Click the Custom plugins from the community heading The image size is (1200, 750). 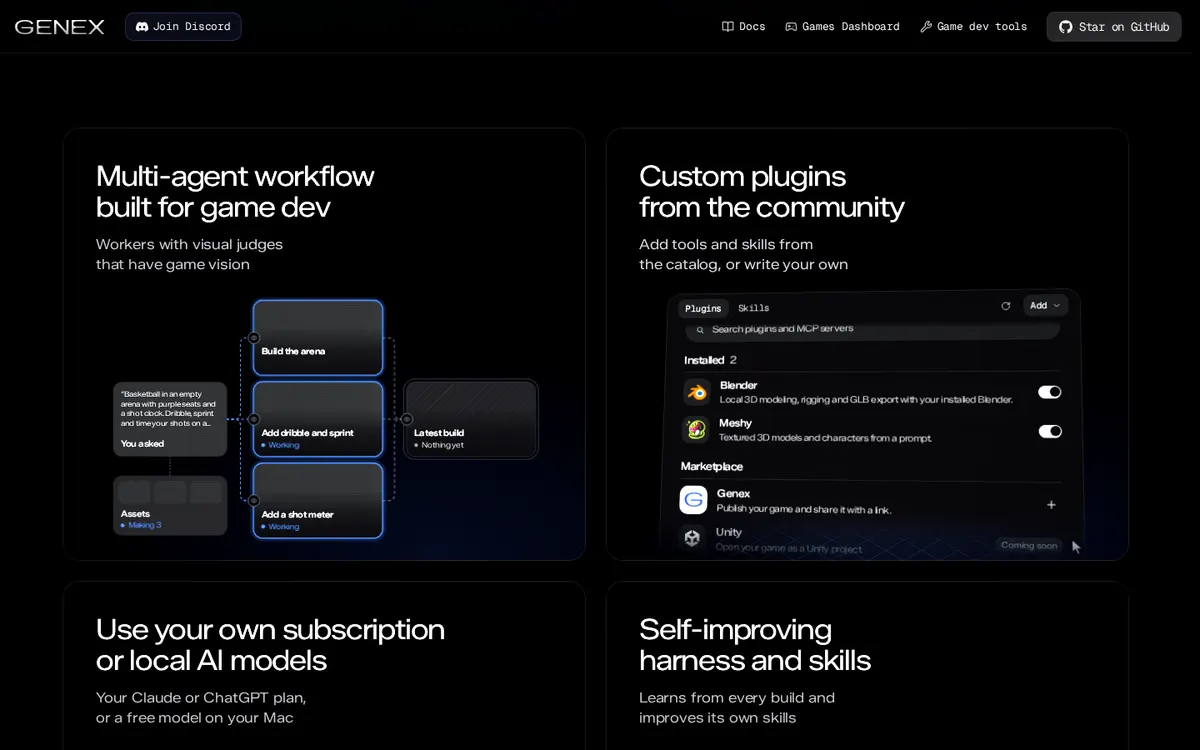click(772, 191)
